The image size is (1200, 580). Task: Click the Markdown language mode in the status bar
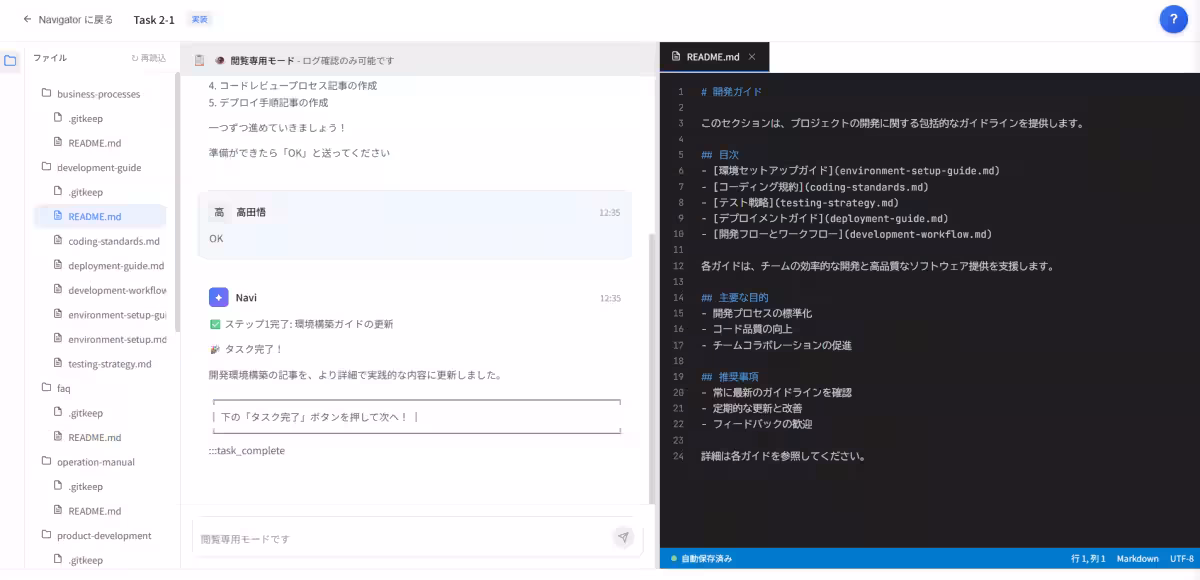point(1137,559)
